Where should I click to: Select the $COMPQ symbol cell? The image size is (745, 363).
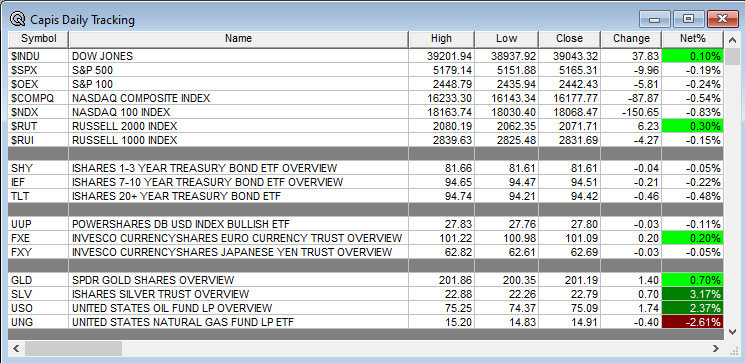click(x=39, y=98)
